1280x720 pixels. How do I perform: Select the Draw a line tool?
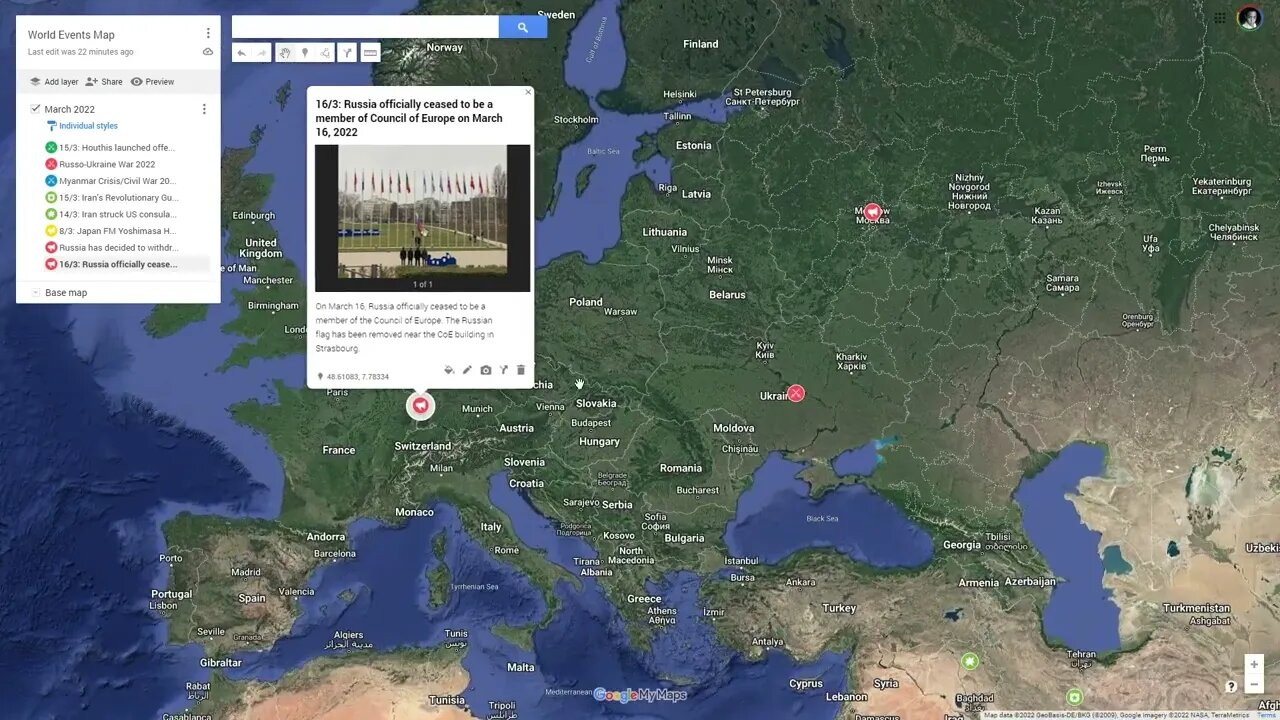coord(325,53)
